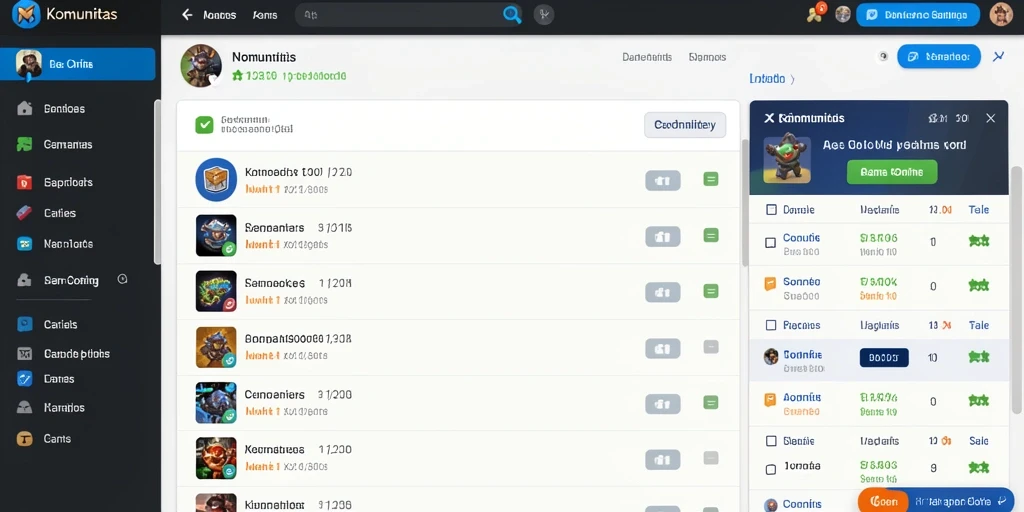Open the Nonoos top nav tab
This screenshot has width=1024, height=512.
[219, 14]
